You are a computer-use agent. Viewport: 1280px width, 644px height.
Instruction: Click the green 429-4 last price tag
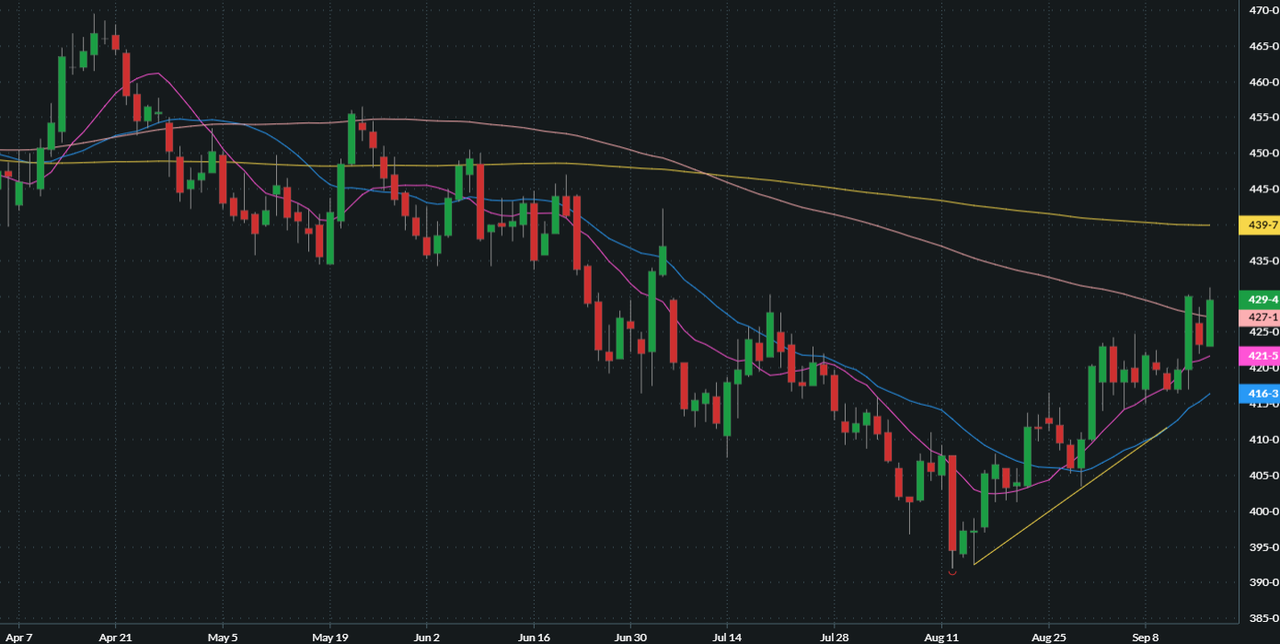click(x=1259, y=299)
